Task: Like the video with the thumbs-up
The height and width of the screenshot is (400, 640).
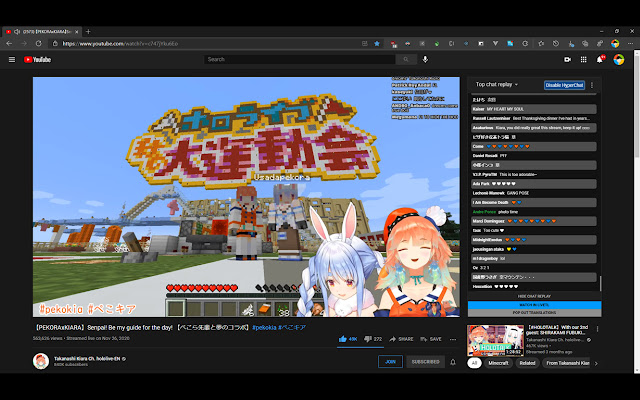Action: click(348, 339)
